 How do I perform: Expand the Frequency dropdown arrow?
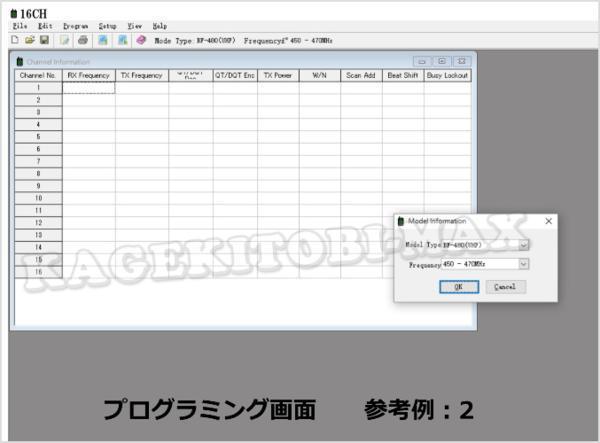523,264
